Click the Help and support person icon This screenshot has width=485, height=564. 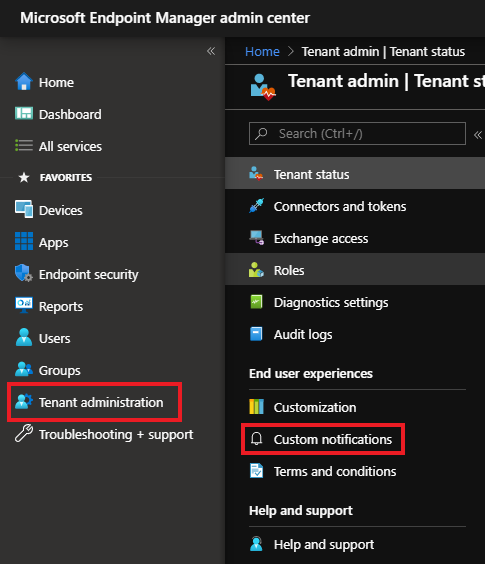256,544
